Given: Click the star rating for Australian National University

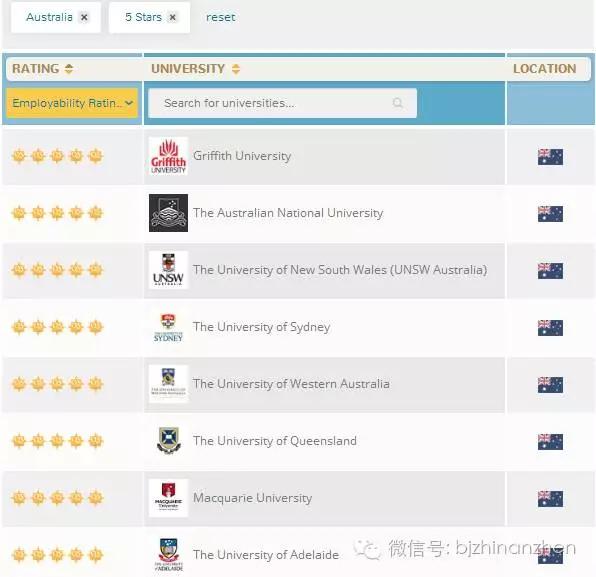Looking at the screenshot, I should (57, 213).
